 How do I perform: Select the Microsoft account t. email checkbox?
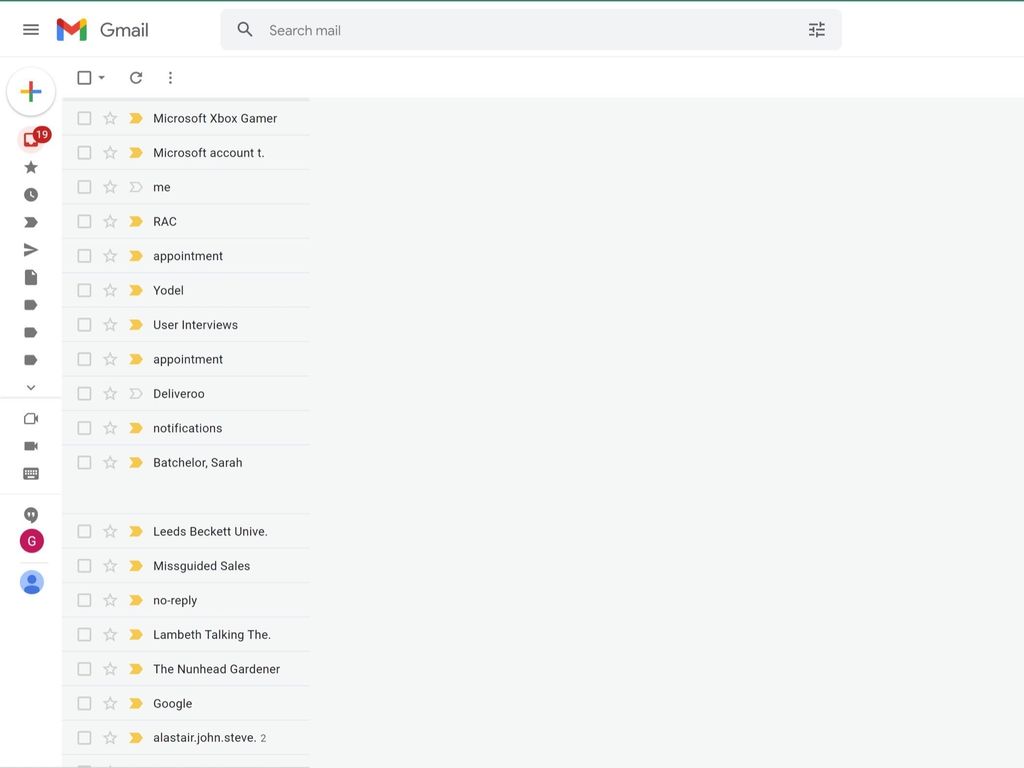click(x=84, y=153)
